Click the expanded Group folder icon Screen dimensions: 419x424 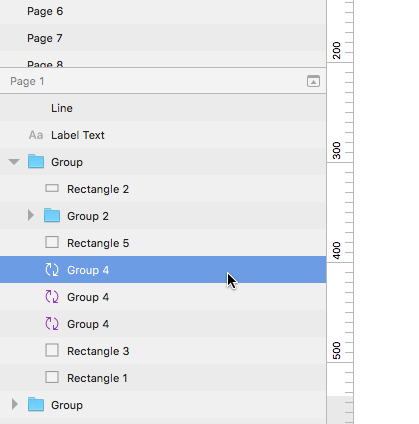pyautogui.click(x=36, y=161)
